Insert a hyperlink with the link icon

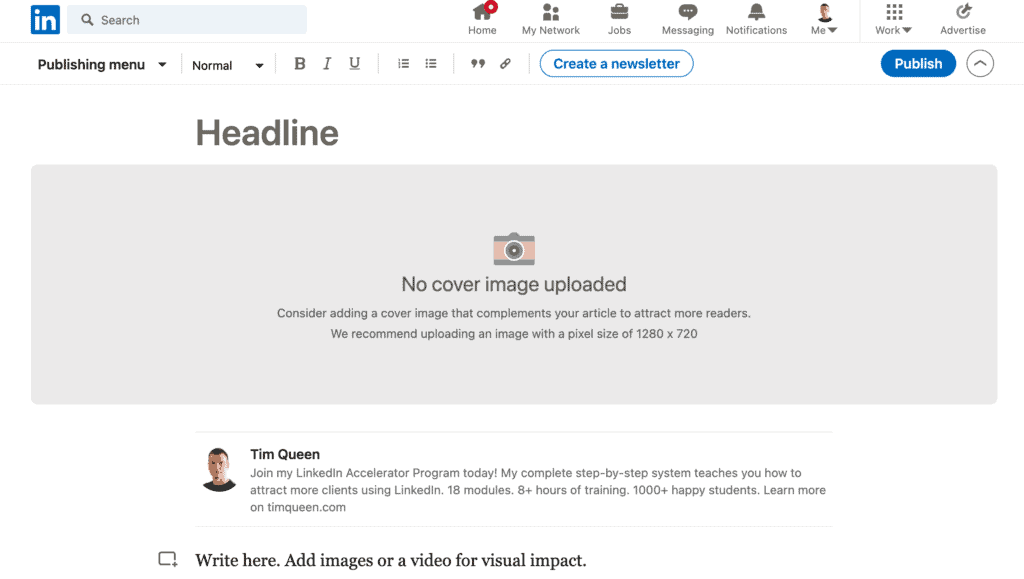tap(505, 64)
